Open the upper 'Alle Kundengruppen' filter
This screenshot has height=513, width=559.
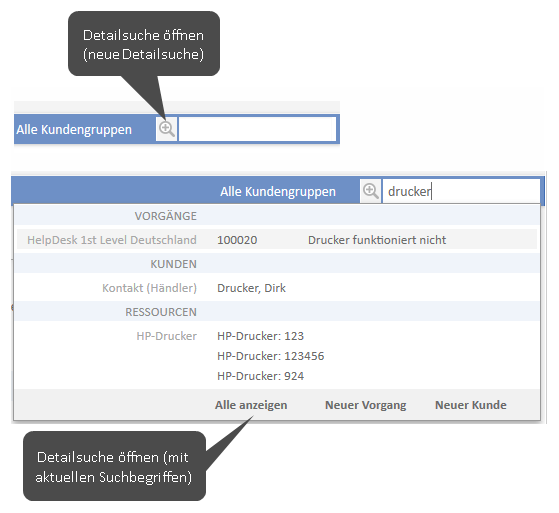coord(74,129)
